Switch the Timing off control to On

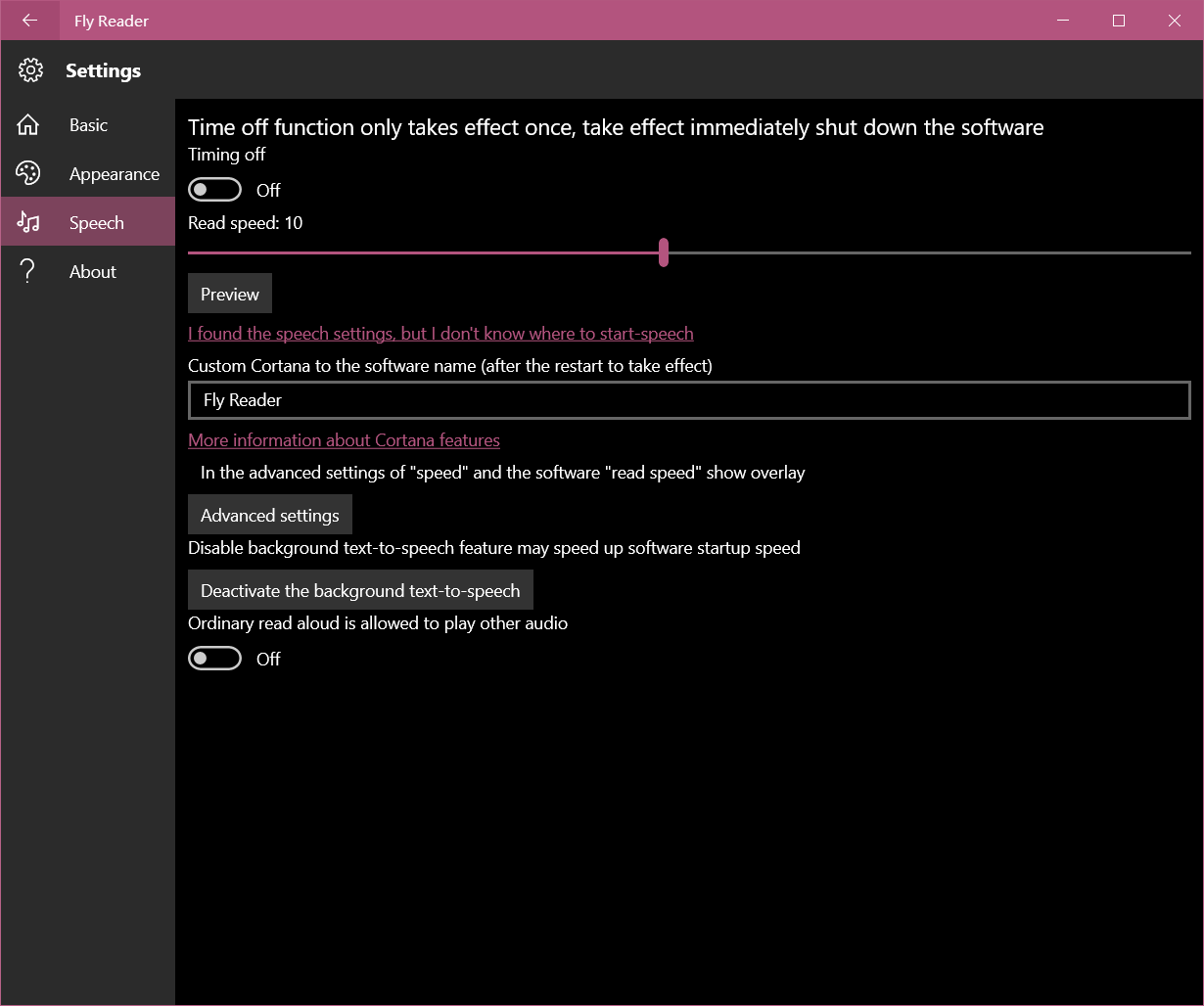click(x=214, y=189)
